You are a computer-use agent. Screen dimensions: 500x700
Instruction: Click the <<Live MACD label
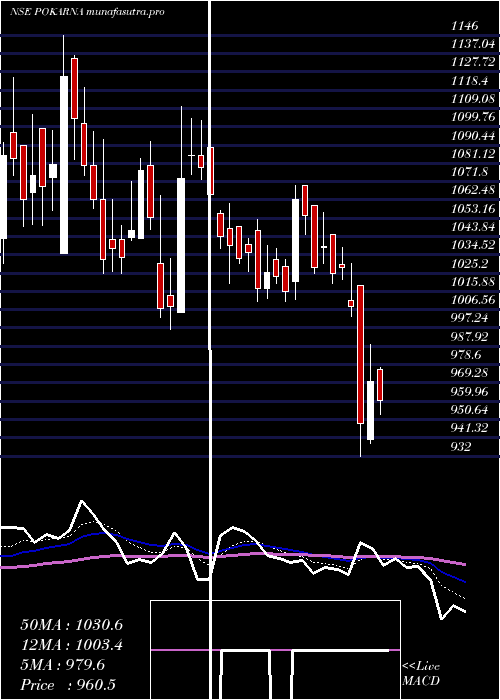(x=421, y=673)
